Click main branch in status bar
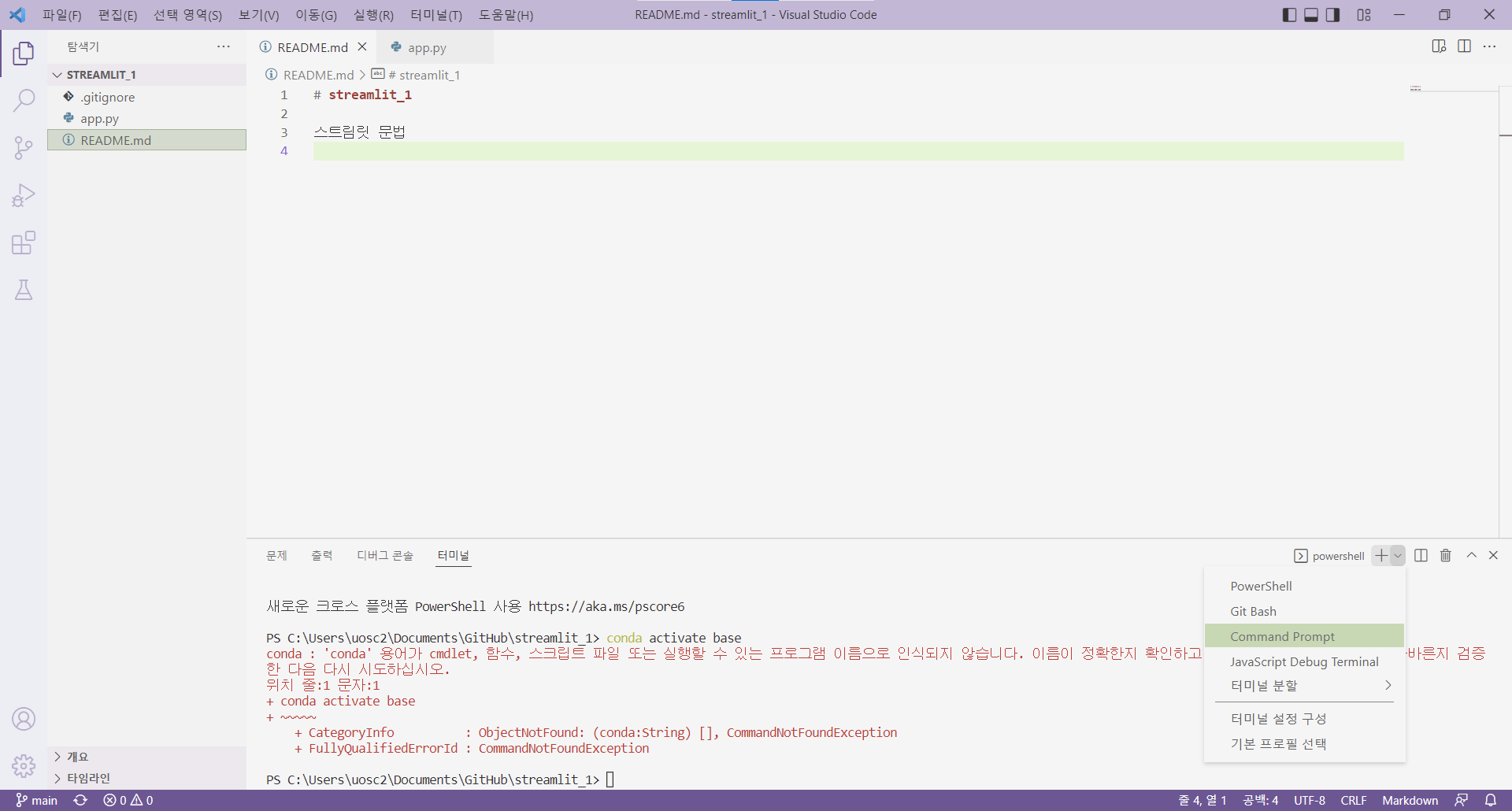 [37, 800]
